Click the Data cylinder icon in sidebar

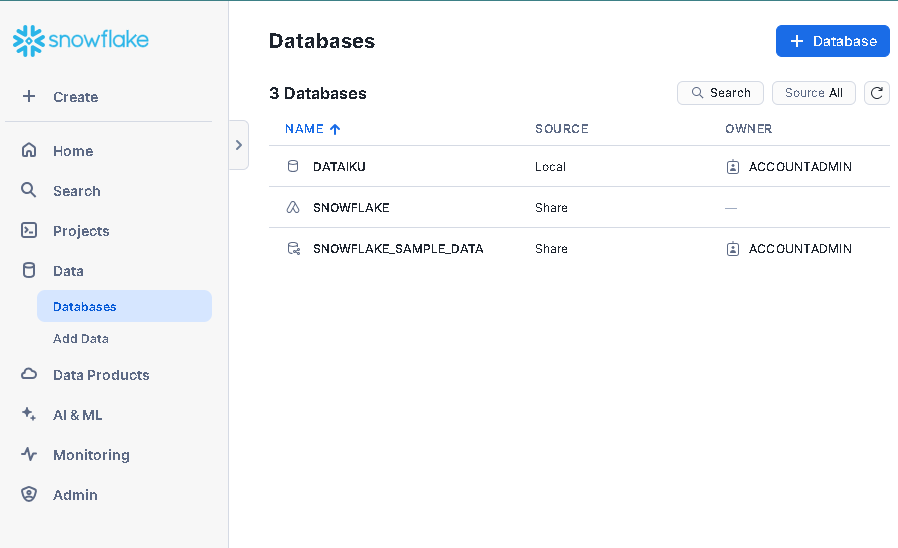click(x=29, y=270)
